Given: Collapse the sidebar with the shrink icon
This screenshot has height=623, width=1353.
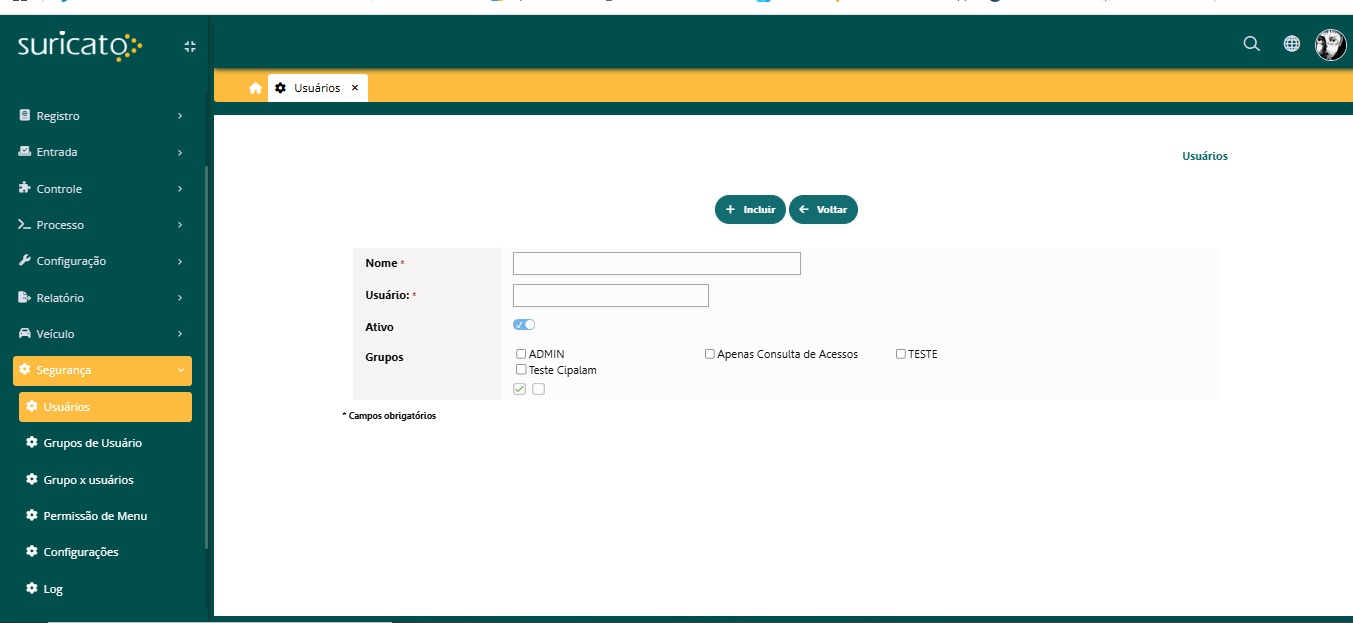Looking at the screenshot, I should click(190, 46).
